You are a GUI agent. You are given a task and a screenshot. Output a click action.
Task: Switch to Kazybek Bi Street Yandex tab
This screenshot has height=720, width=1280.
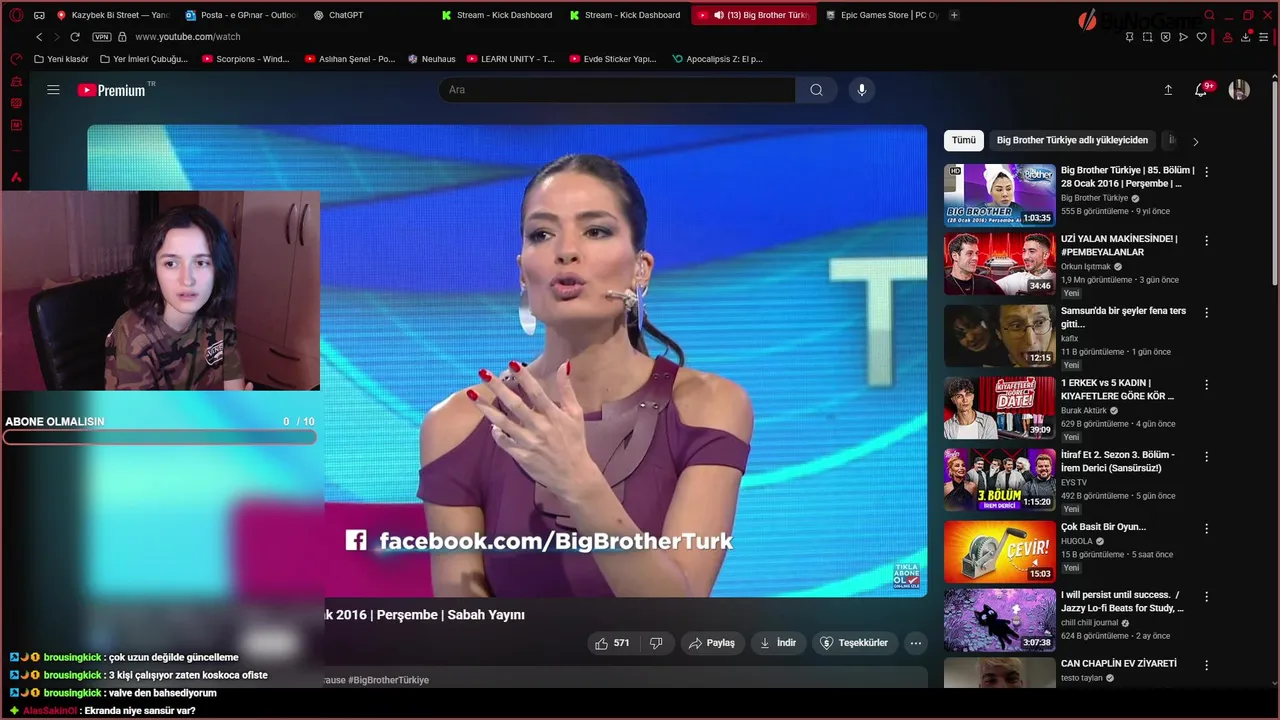pos(112,15)
